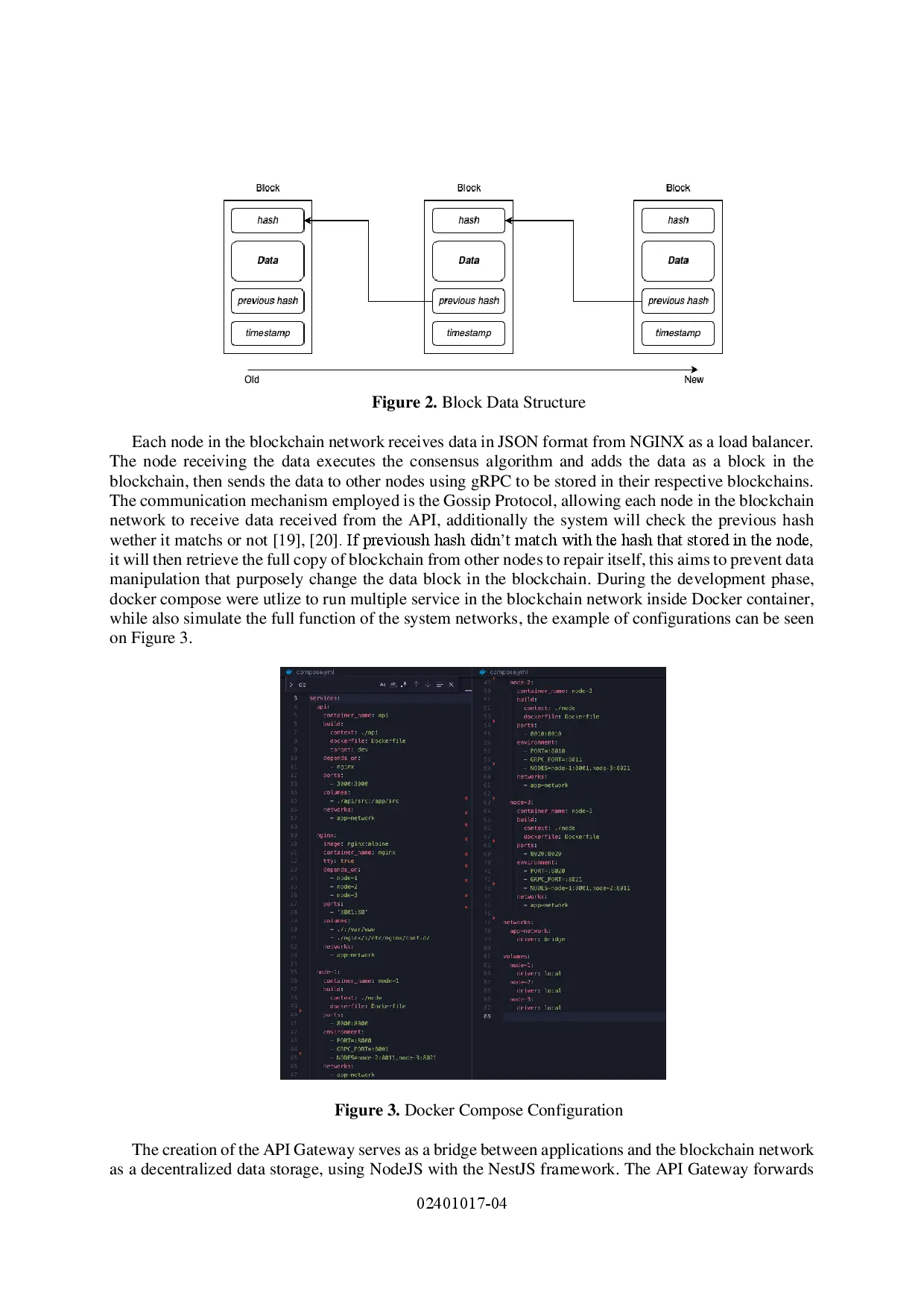Click timestamp box in the middle block

pos(469,333)
